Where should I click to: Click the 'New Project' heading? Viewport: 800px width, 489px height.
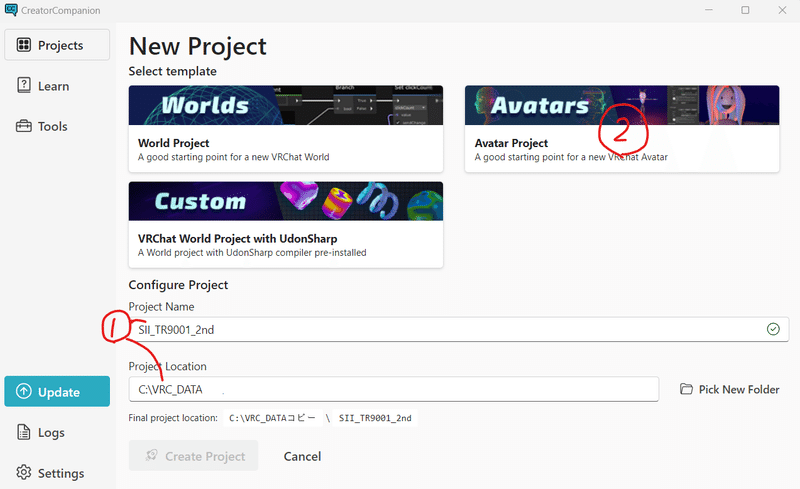click(x=197, y=46)
